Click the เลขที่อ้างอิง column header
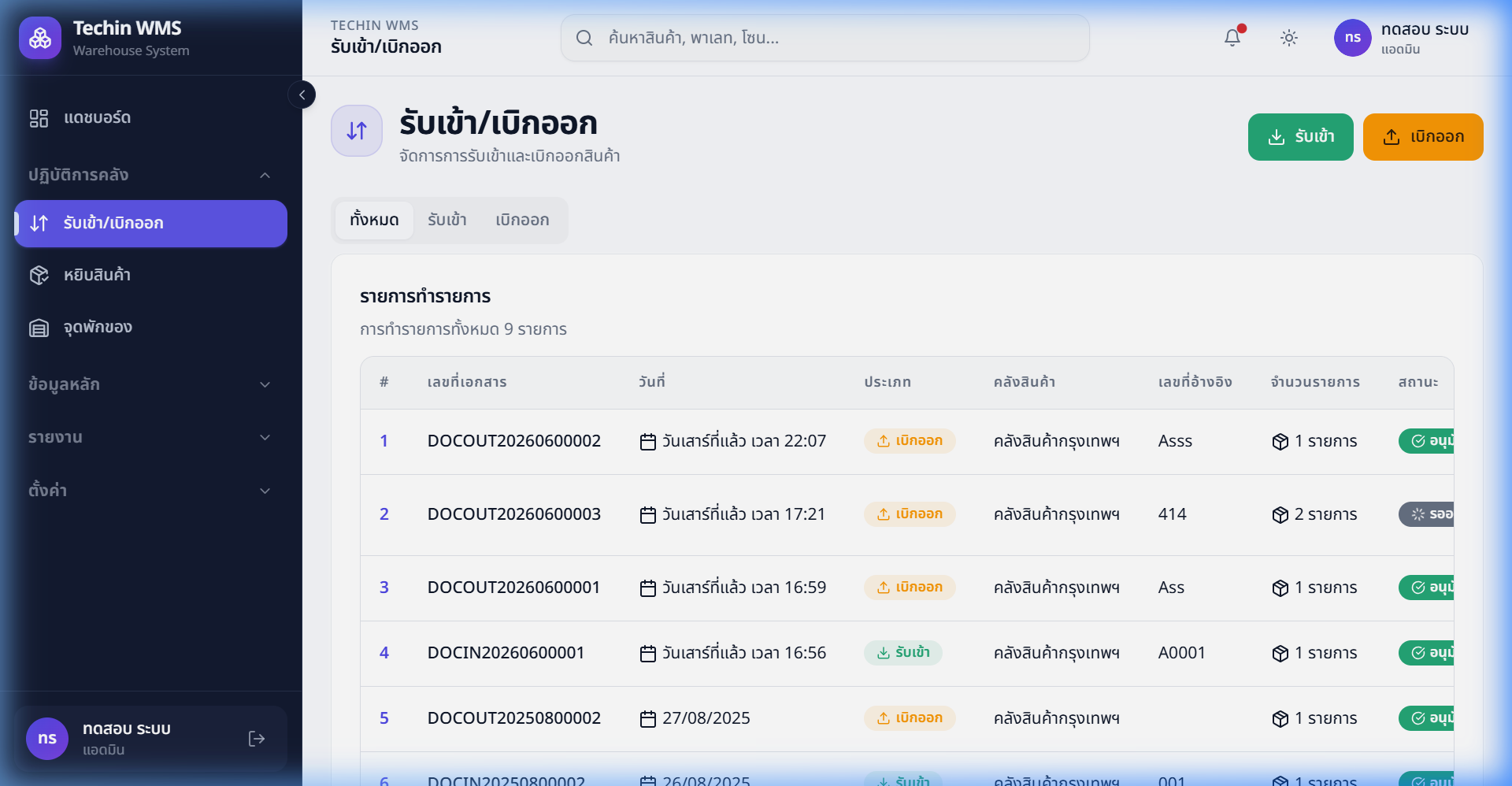The image size is (1512, 786). pos(1195,382)
